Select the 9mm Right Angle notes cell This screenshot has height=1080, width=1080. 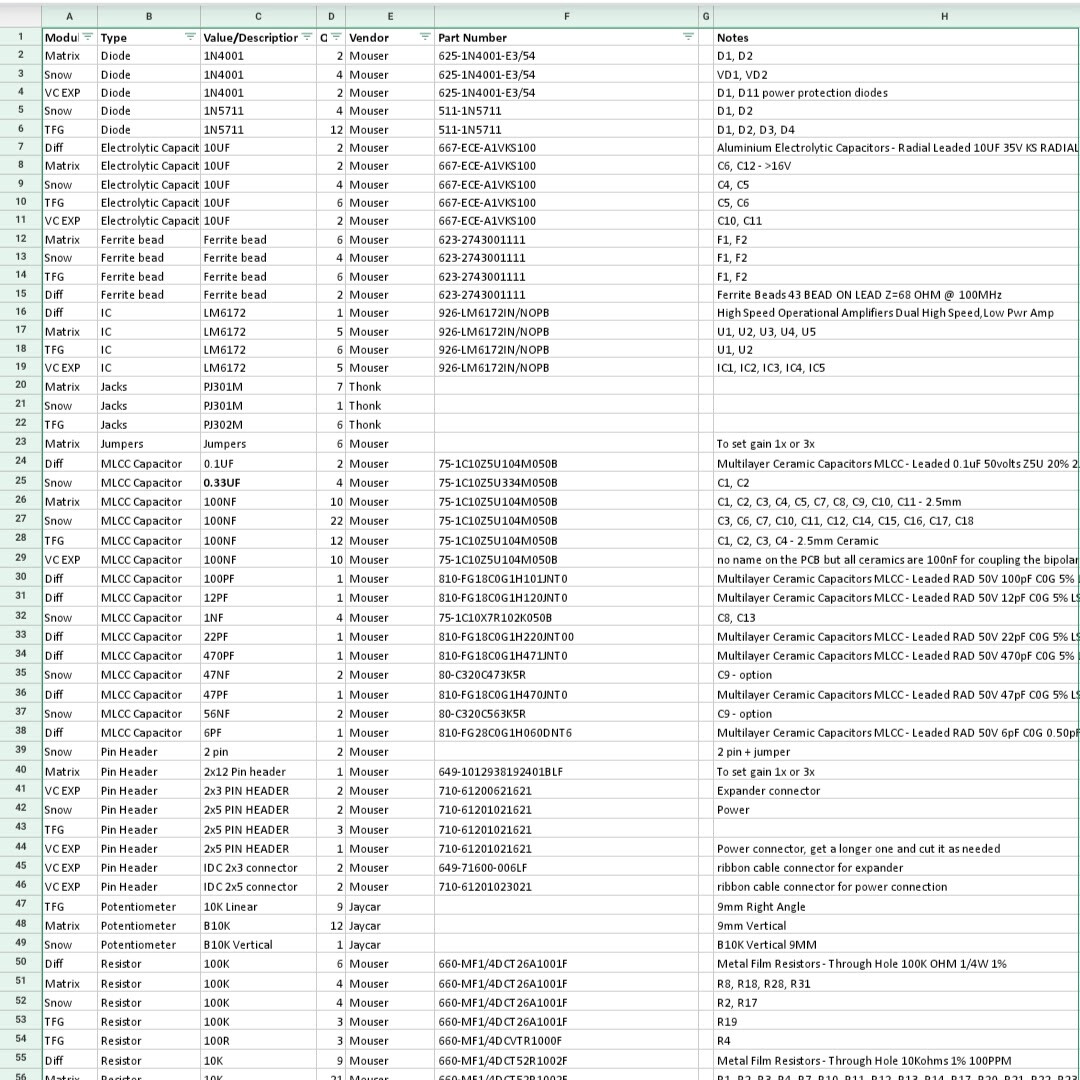(896, 907)
